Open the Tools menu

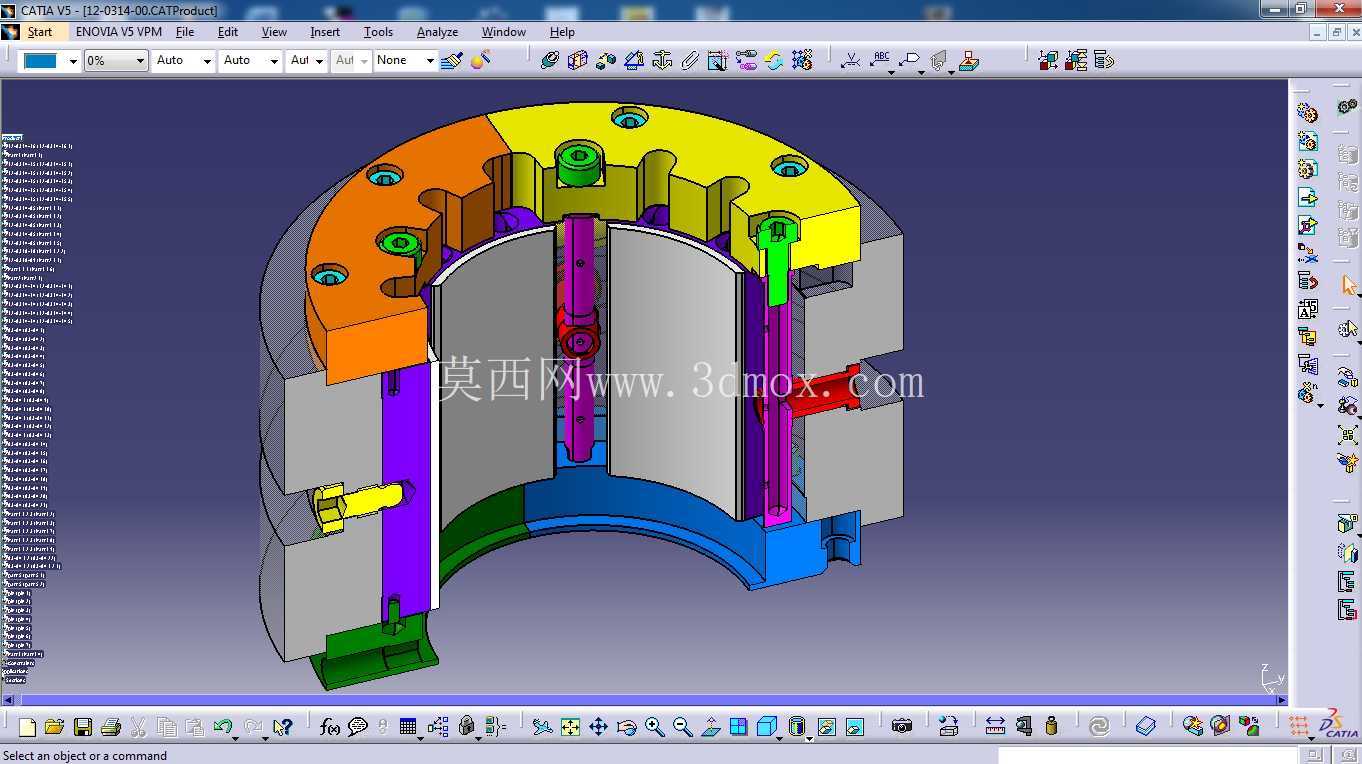(378, 32)
